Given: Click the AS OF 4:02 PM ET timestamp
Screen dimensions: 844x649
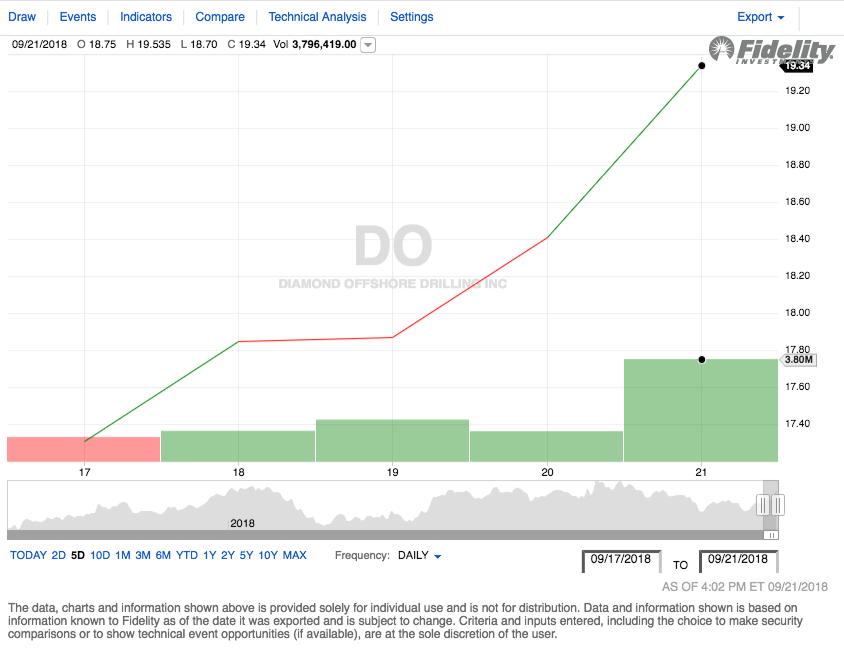Looking at the screenshot, I should point(745,587).
